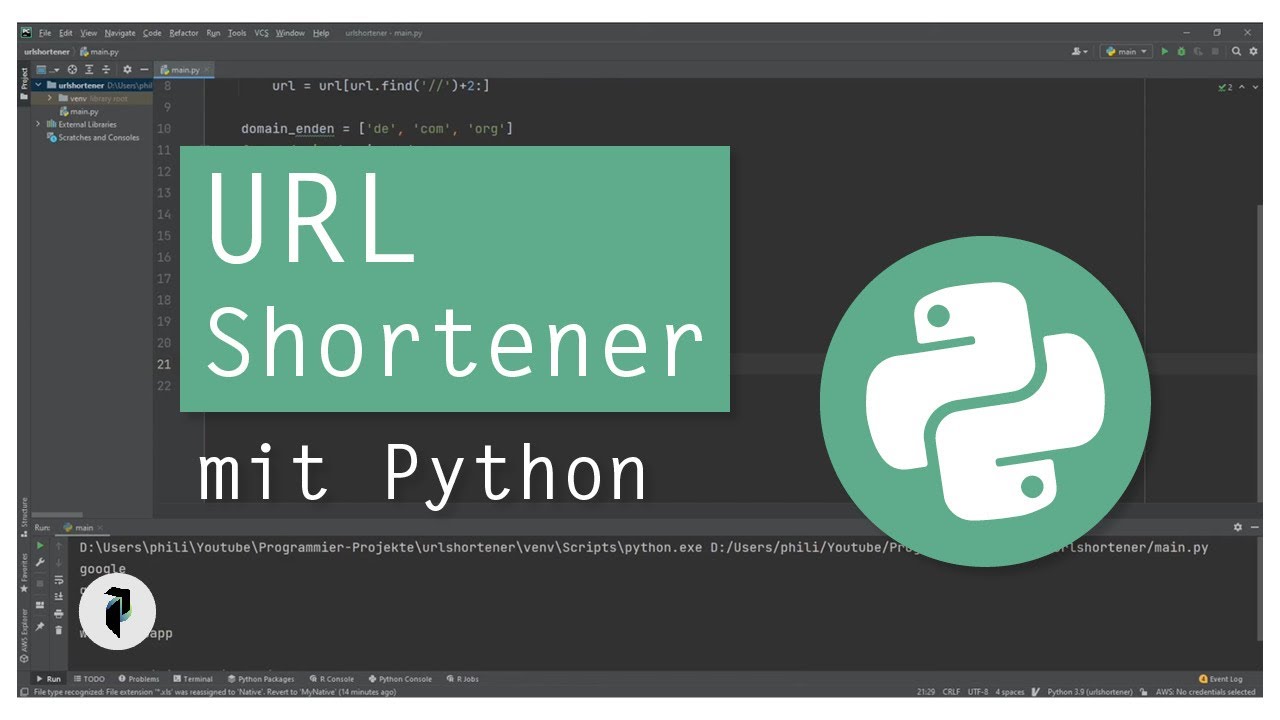The width and height of the screenshot is (1280, 720).
Task: Clear Run console with trash icon
Action: [59, 630]
